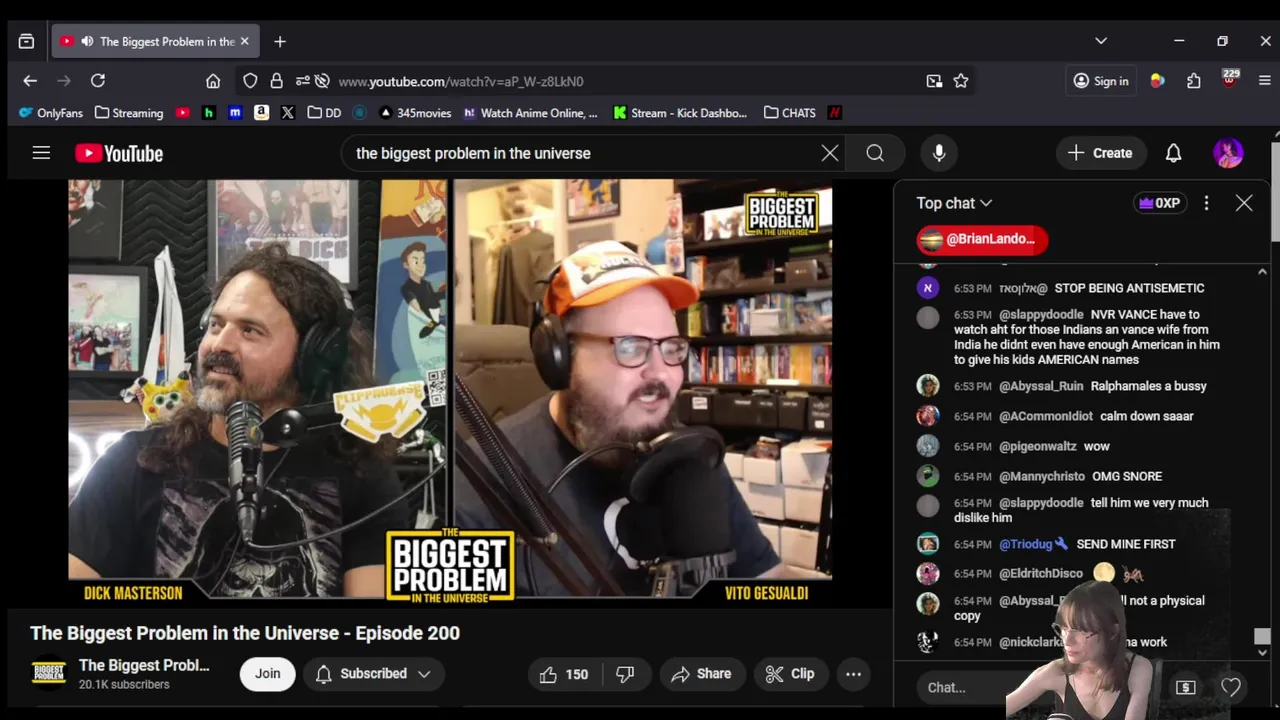Click the video player to pause

pos(450,392)
